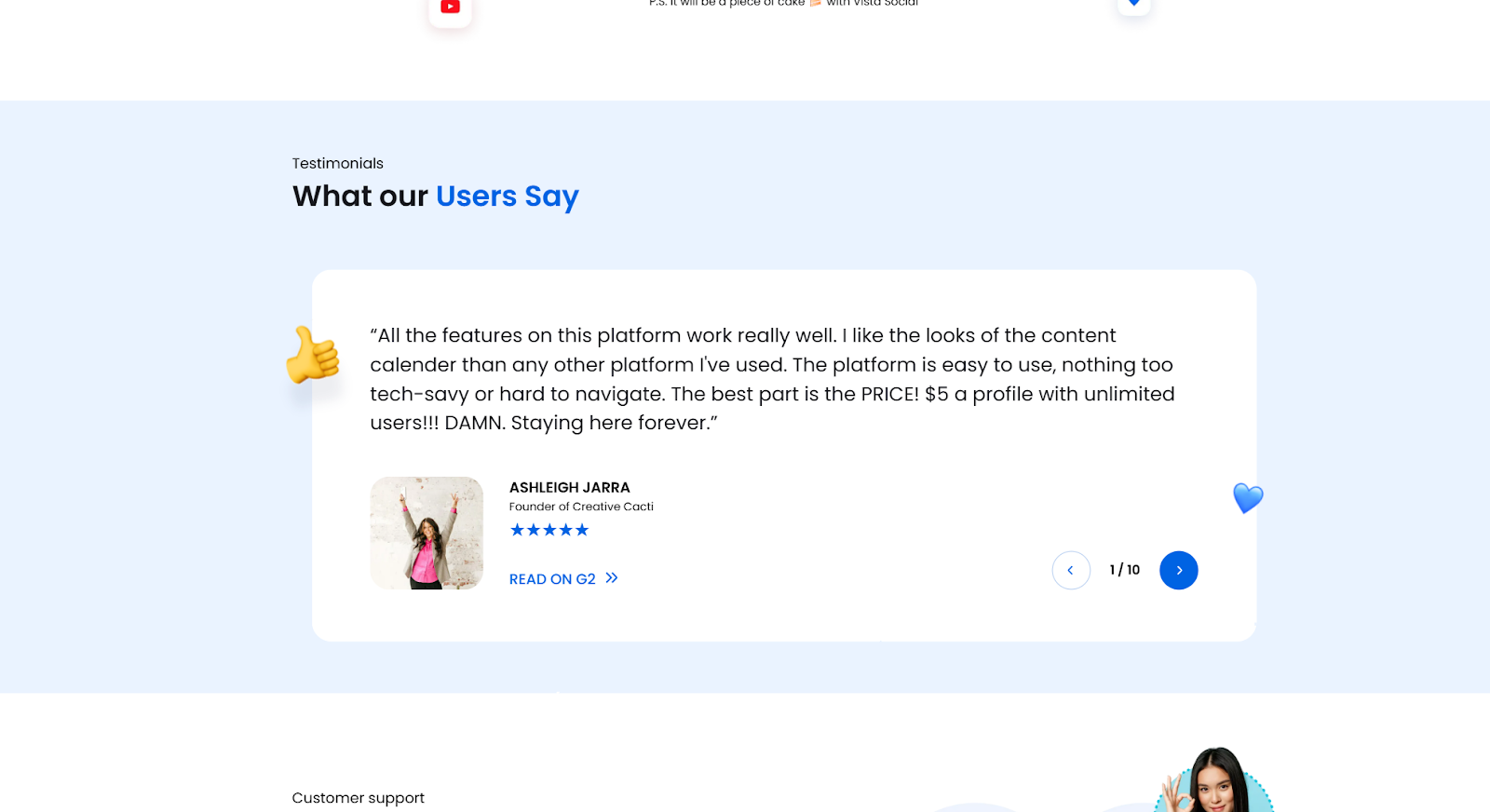Select the five-star rating under Ashleigh Jarra
This screenshot has height=812, width=1490.
(x=549, y=529)
